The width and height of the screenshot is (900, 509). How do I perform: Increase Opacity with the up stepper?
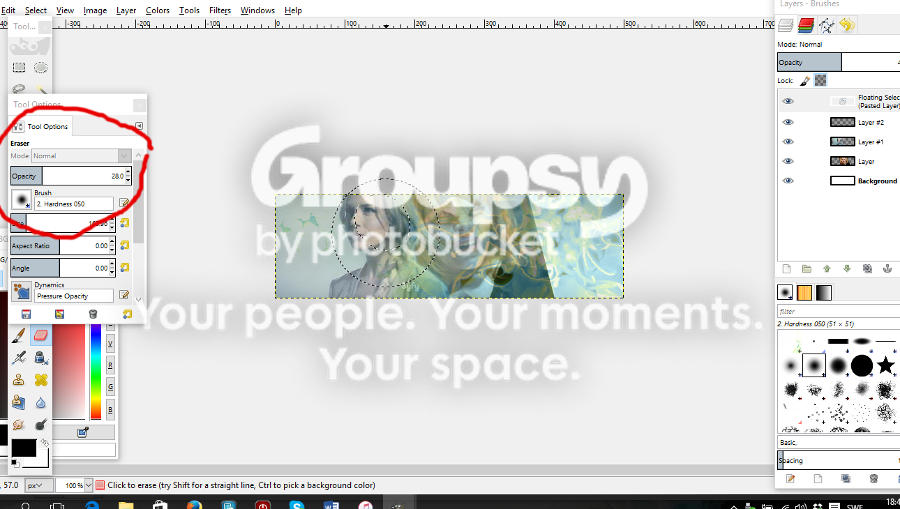pos(128,172)
